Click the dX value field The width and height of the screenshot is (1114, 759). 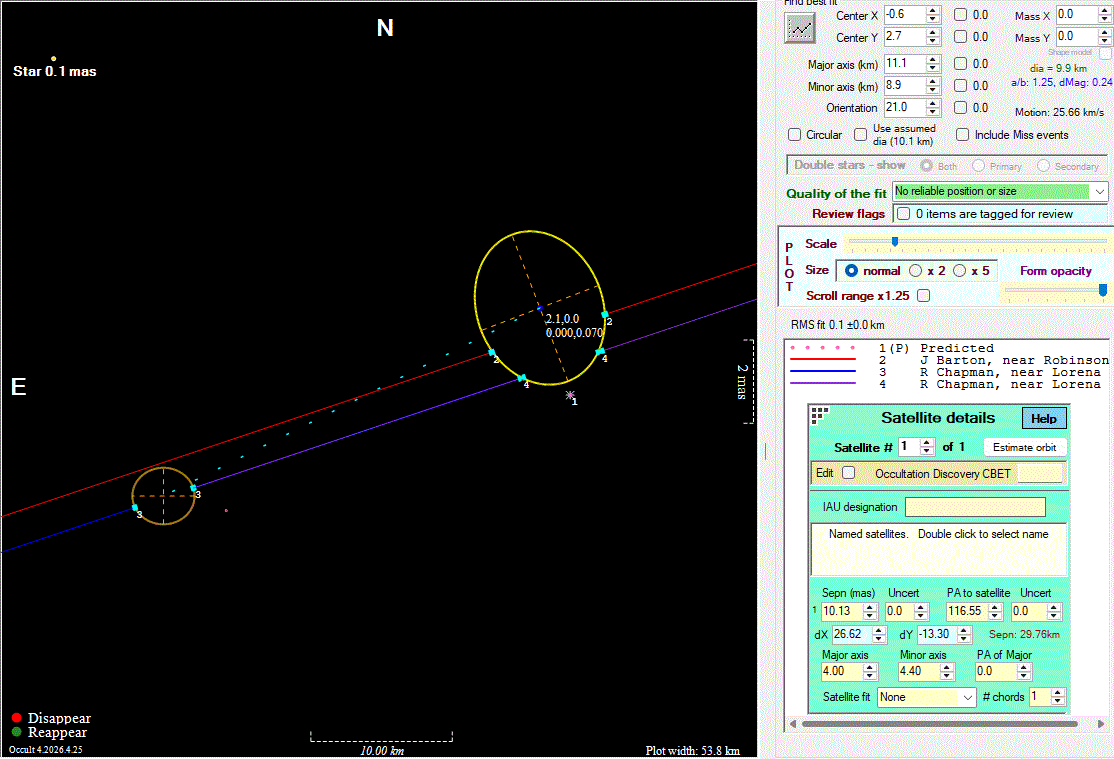point(852,634)
